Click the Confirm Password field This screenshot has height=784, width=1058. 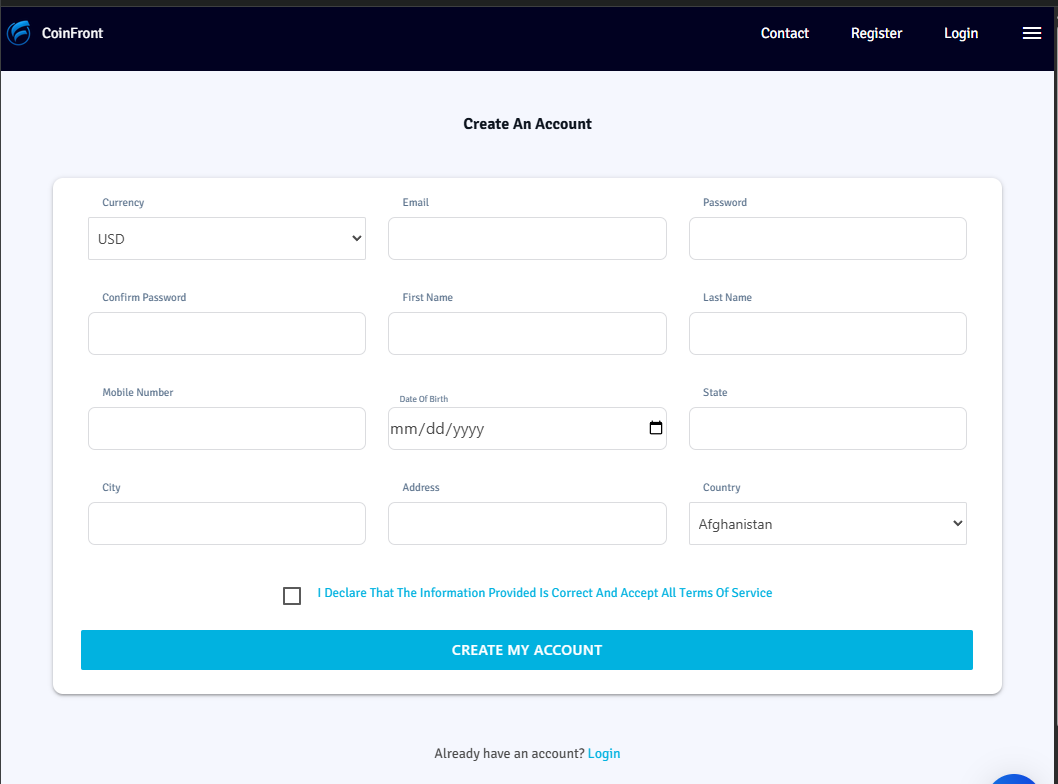[x=226, y=333]
